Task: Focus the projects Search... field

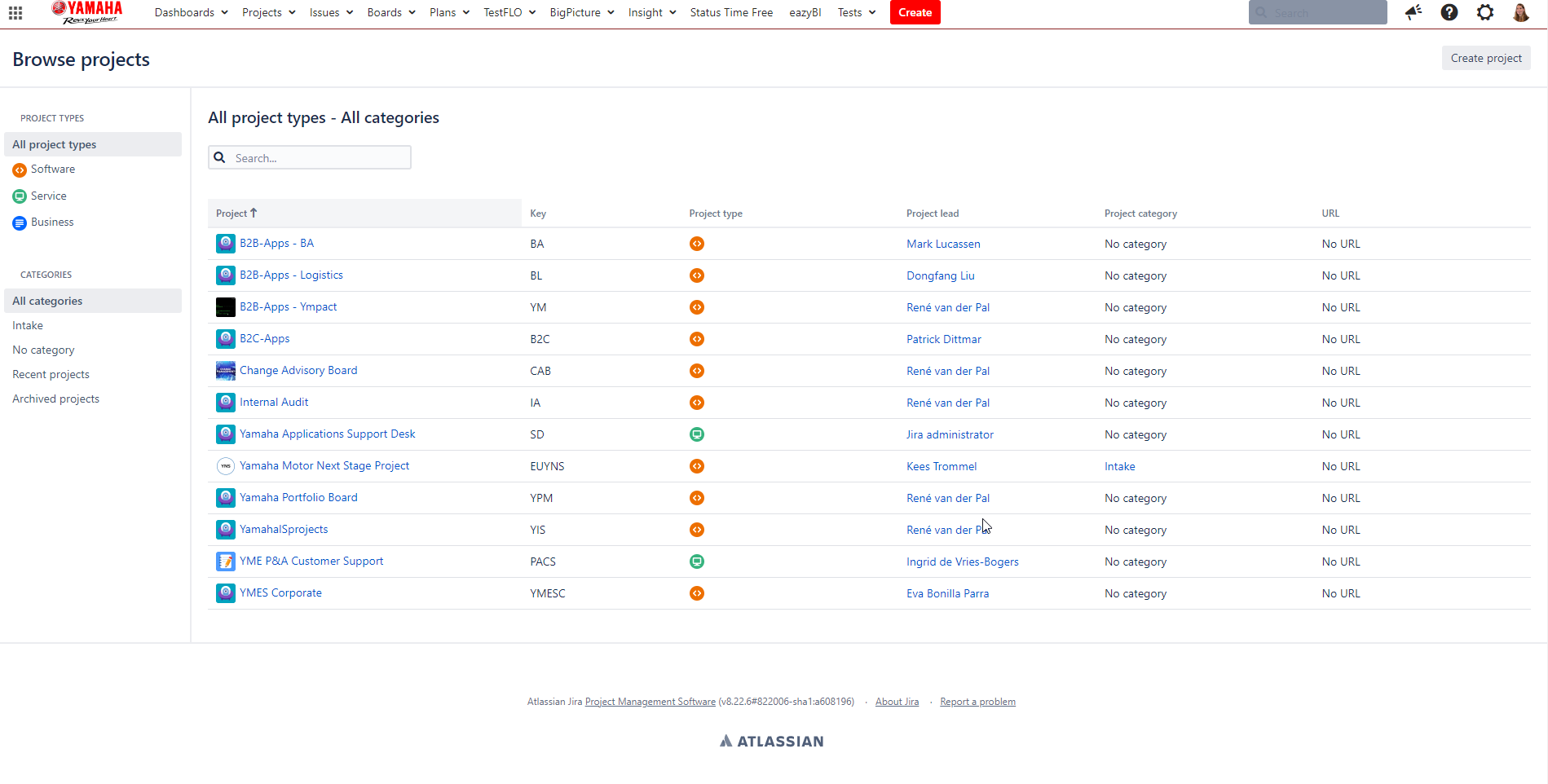Action: (x=310, y=157)
